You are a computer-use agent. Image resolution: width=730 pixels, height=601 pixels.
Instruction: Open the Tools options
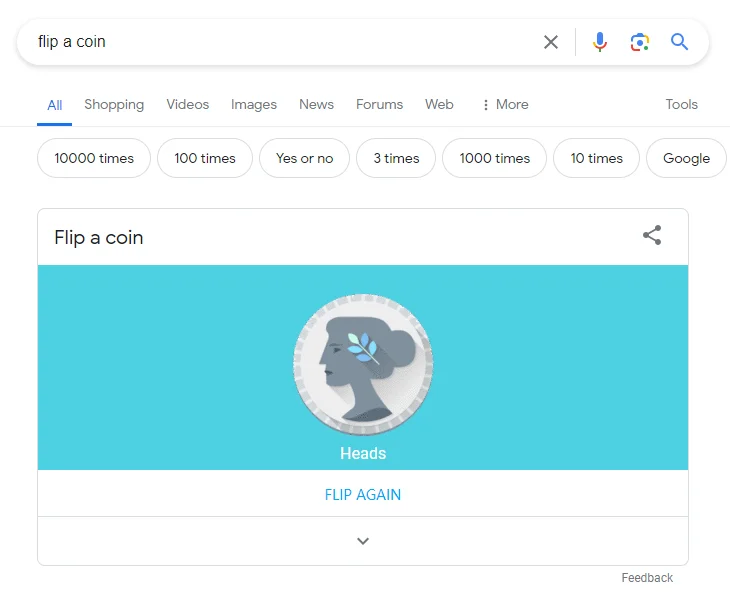pyautogui.click(x=681, y=104)
